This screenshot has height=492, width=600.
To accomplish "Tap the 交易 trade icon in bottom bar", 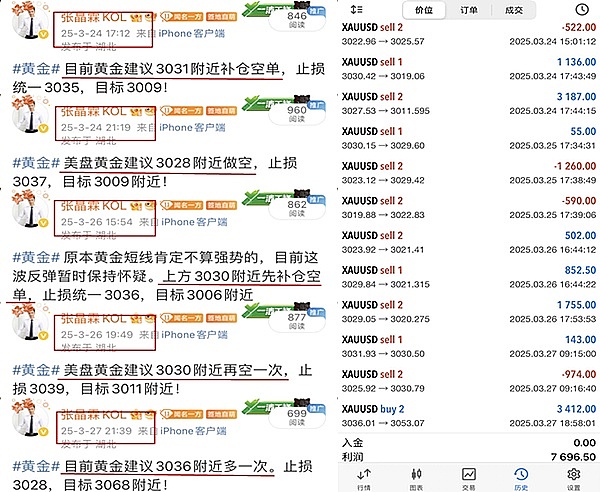I will (x=467, y=478).
